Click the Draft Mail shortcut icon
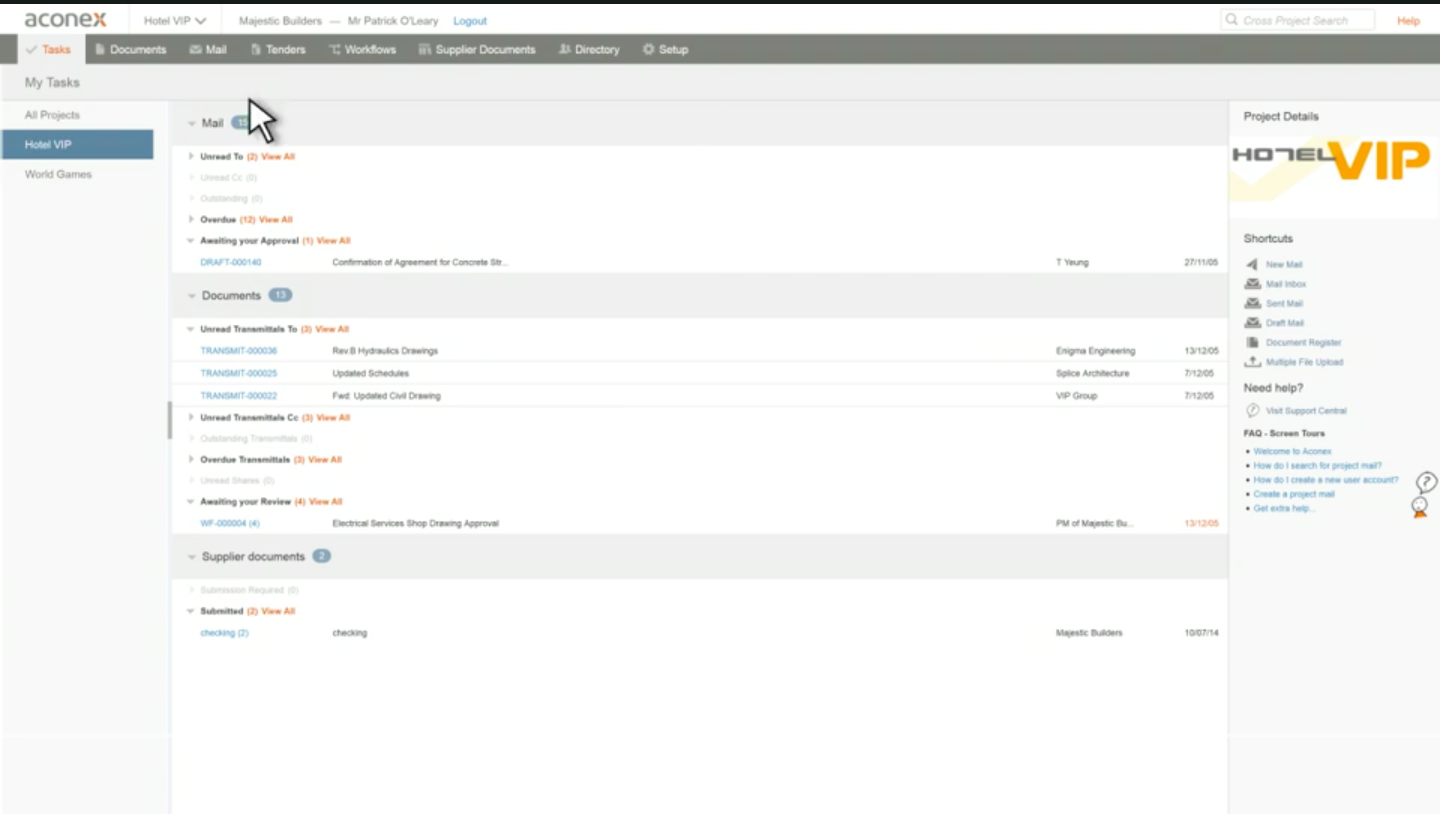Screen dimensions: 1440x814 pos(1252,323)
